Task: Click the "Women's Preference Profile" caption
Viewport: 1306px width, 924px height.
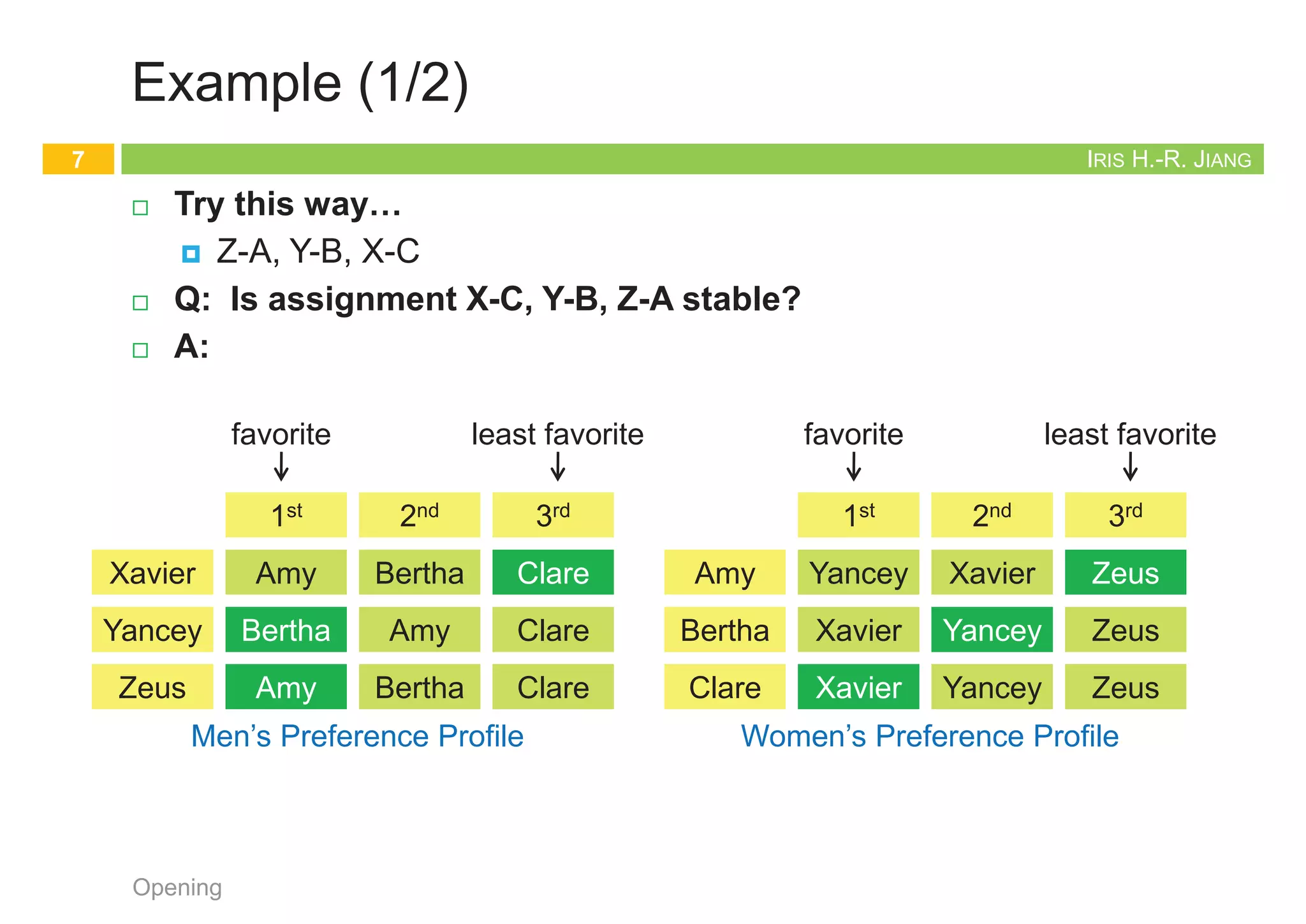Action: pyautogui.click(x=929, y=736)
